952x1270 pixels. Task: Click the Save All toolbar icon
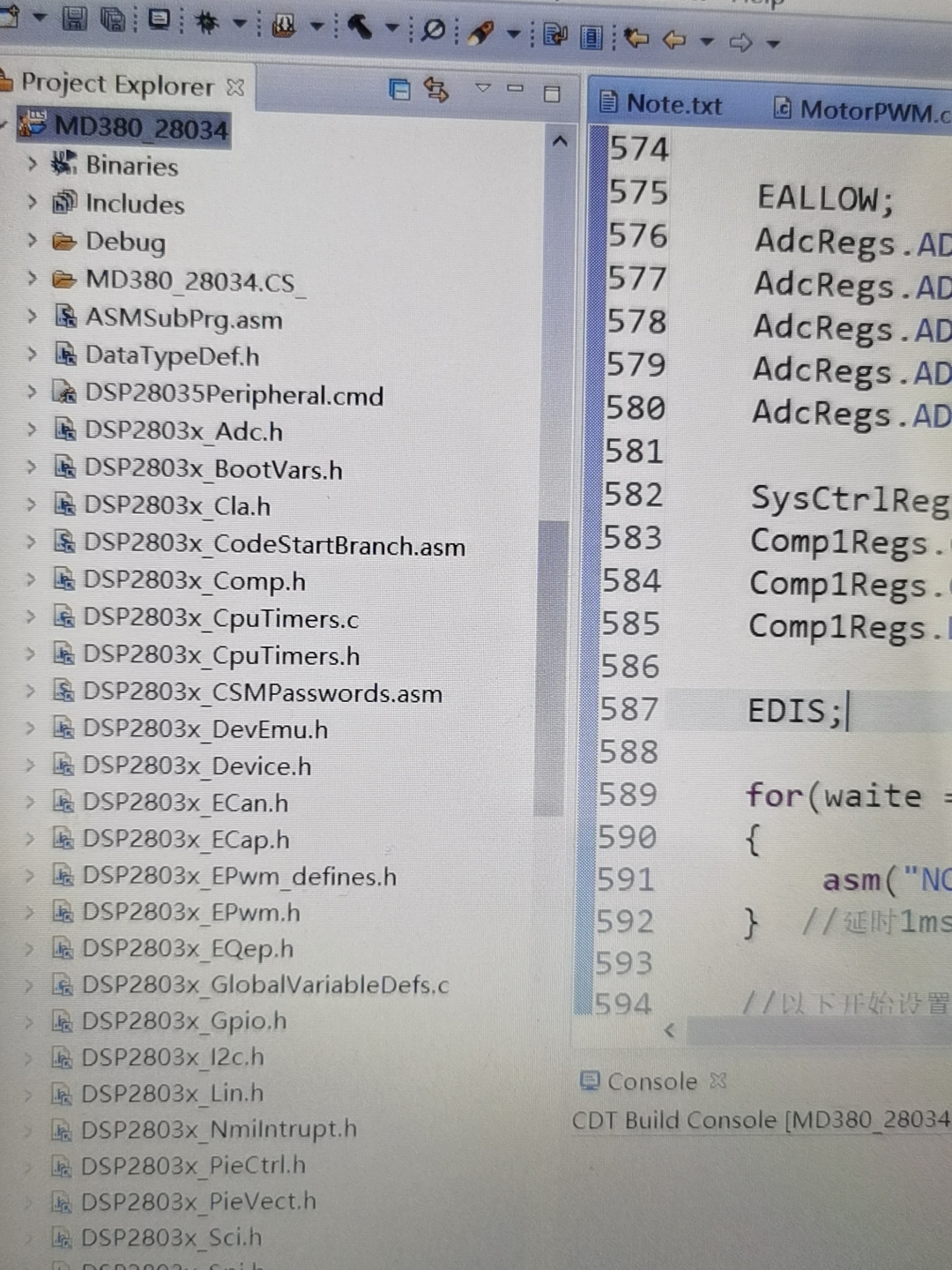[x=111, y=19]
